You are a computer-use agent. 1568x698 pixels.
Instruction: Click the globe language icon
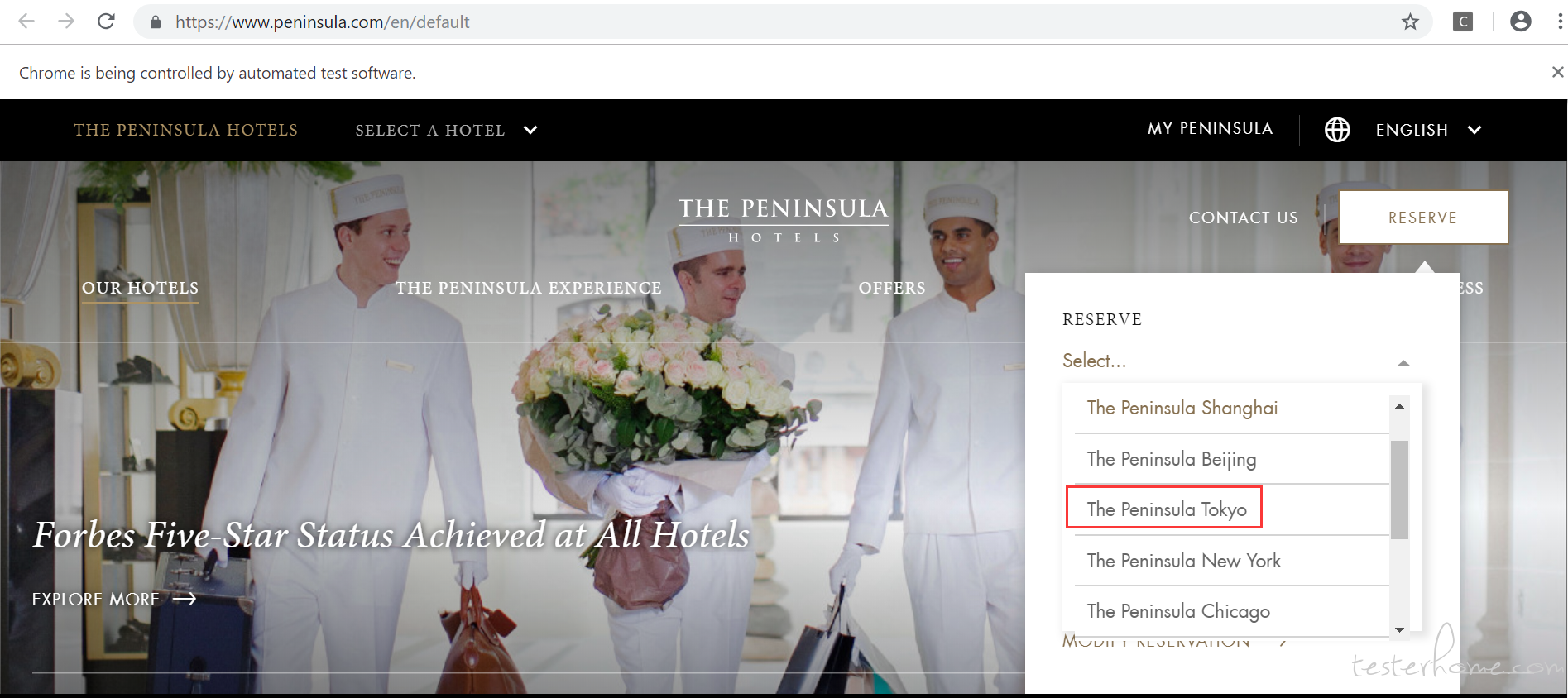[1337, 129]
